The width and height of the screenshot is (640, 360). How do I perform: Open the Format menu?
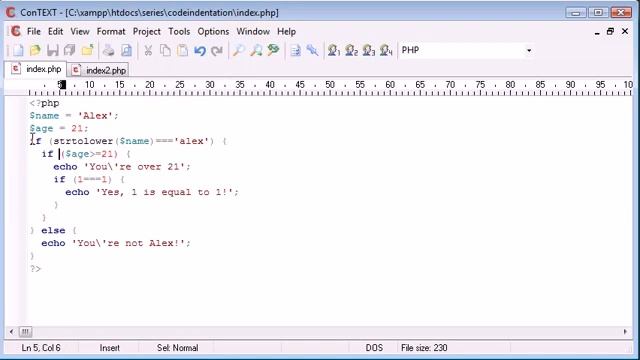click(x=111, y=31)
